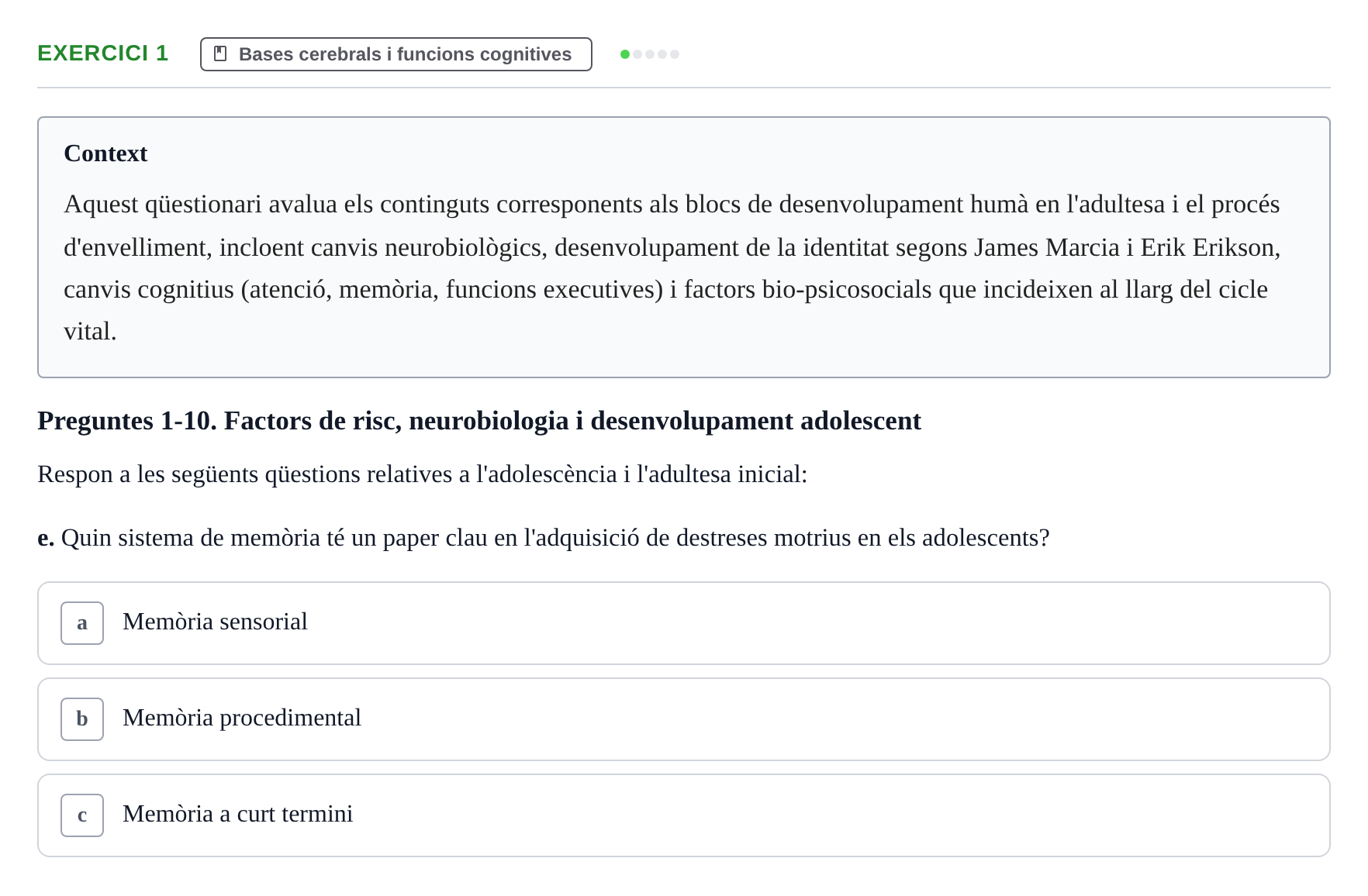Click the letter b option badge
1368x896 pixels.
point(82,719)
